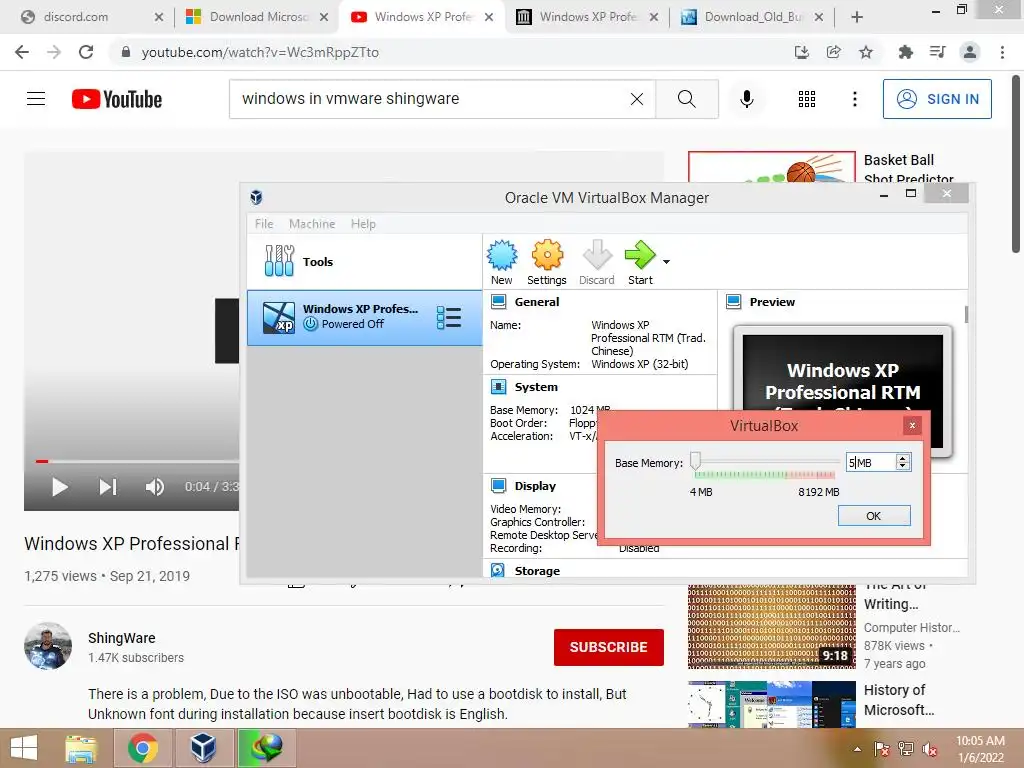Open YouTube hamburger guide menu
Screen dimensions: 1024x768
pyautogui.click(x=36, y=99)
